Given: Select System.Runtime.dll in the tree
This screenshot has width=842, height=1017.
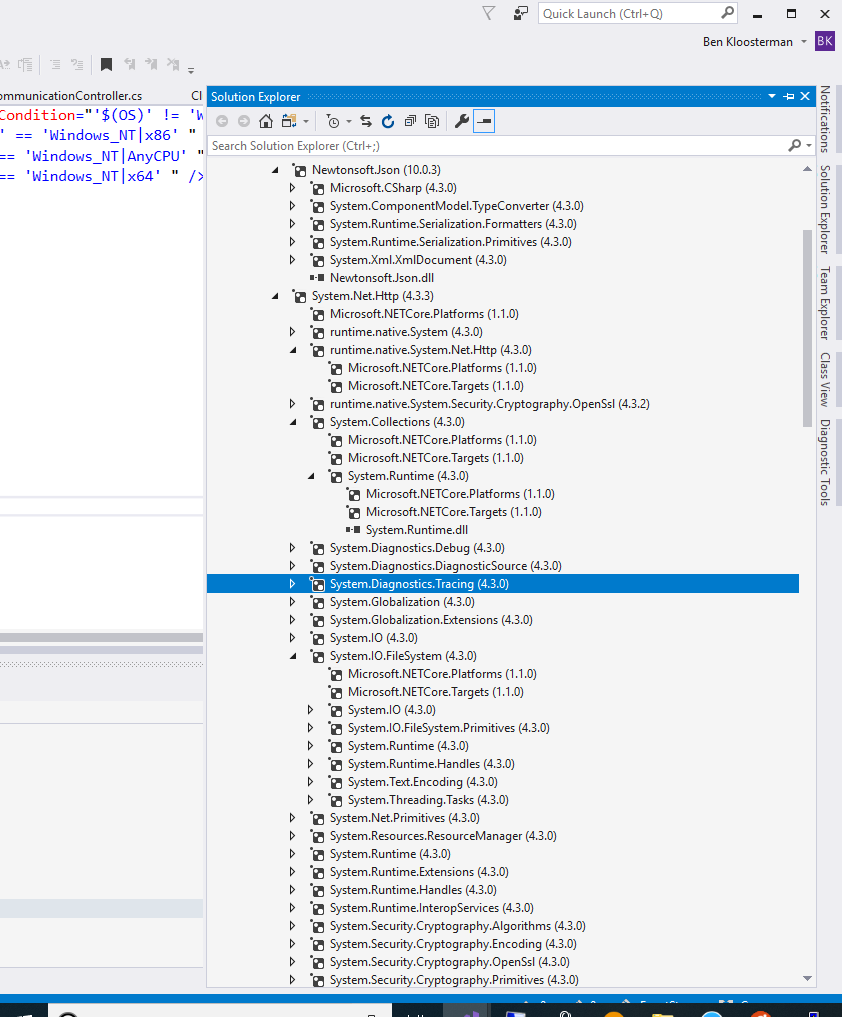Looking at the screenshot, I should [416, 530].
